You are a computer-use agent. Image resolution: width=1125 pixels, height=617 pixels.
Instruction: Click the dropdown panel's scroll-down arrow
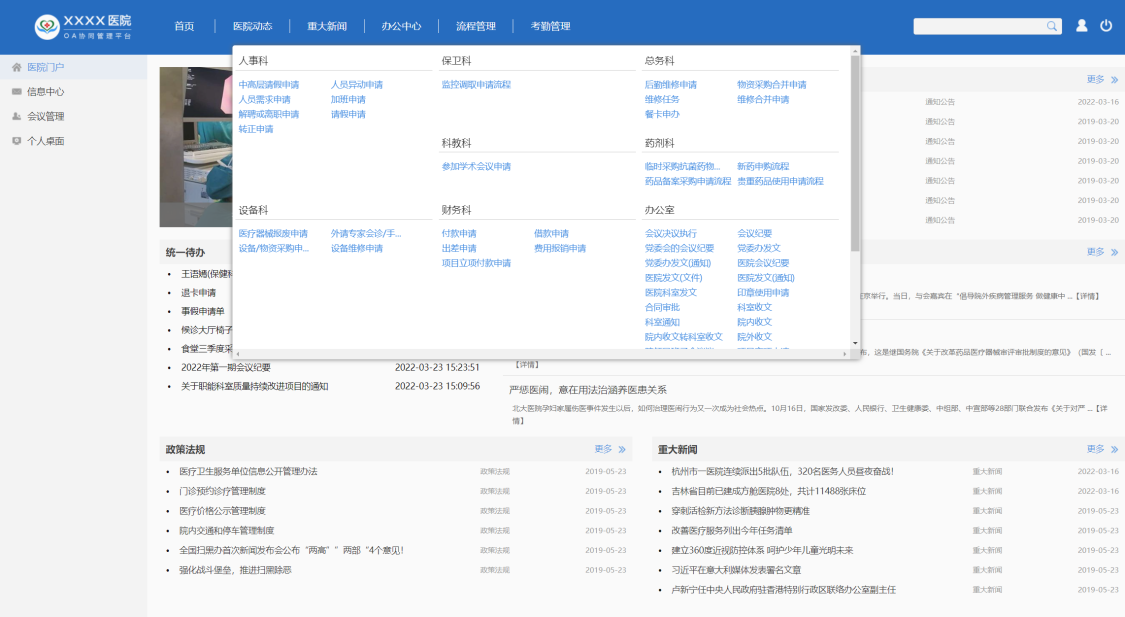(x=855, y=342)
